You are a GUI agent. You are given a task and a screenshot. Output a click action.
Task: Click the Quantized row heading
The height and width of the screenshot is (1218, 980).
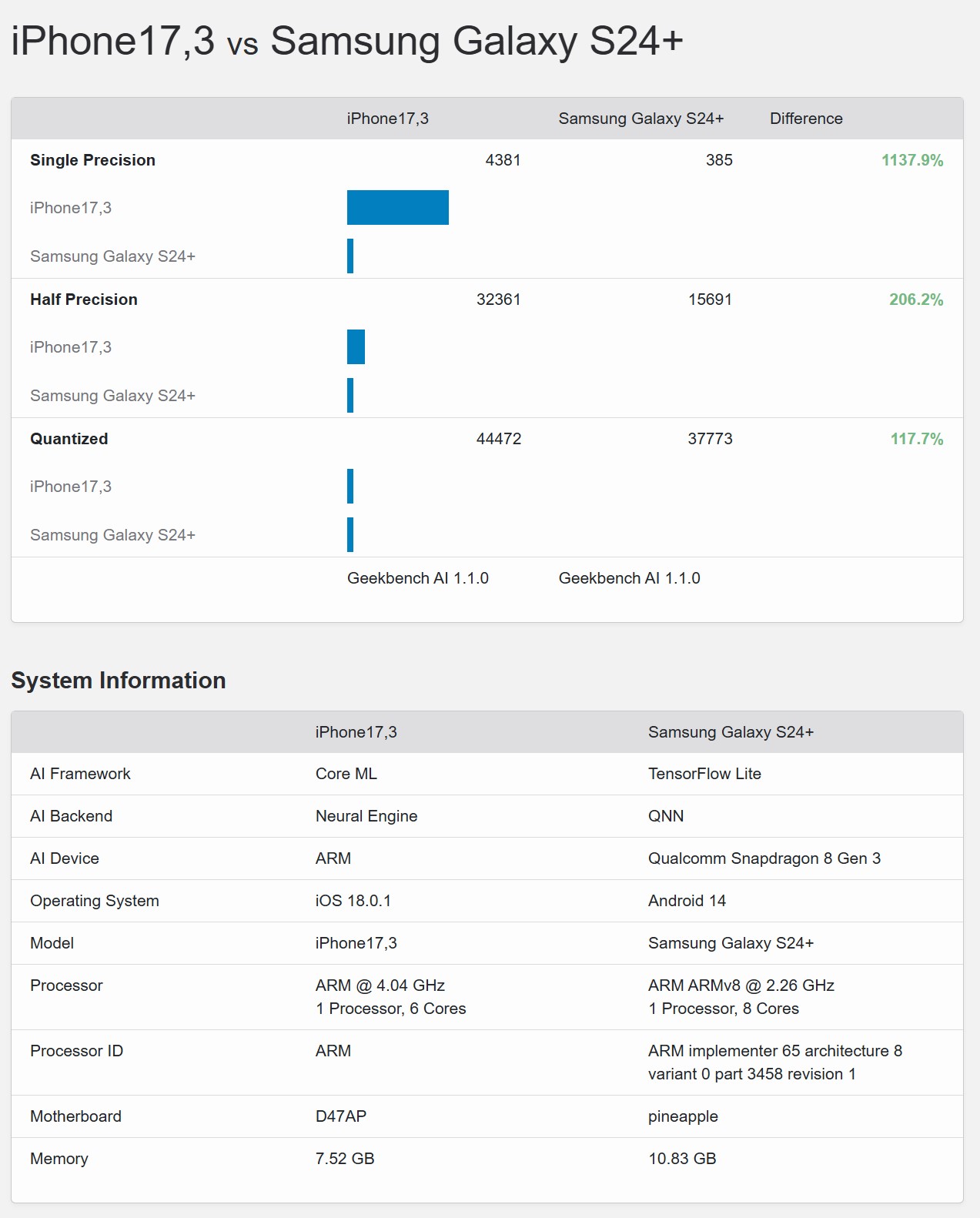click(69, 439)
